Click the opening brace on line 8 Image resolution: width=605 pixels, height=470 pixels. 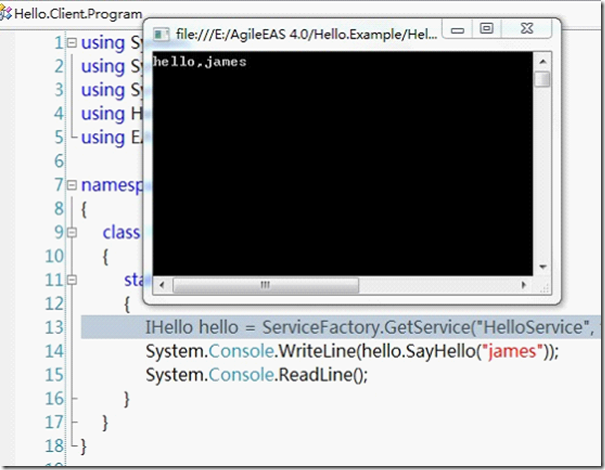[84, 210]
